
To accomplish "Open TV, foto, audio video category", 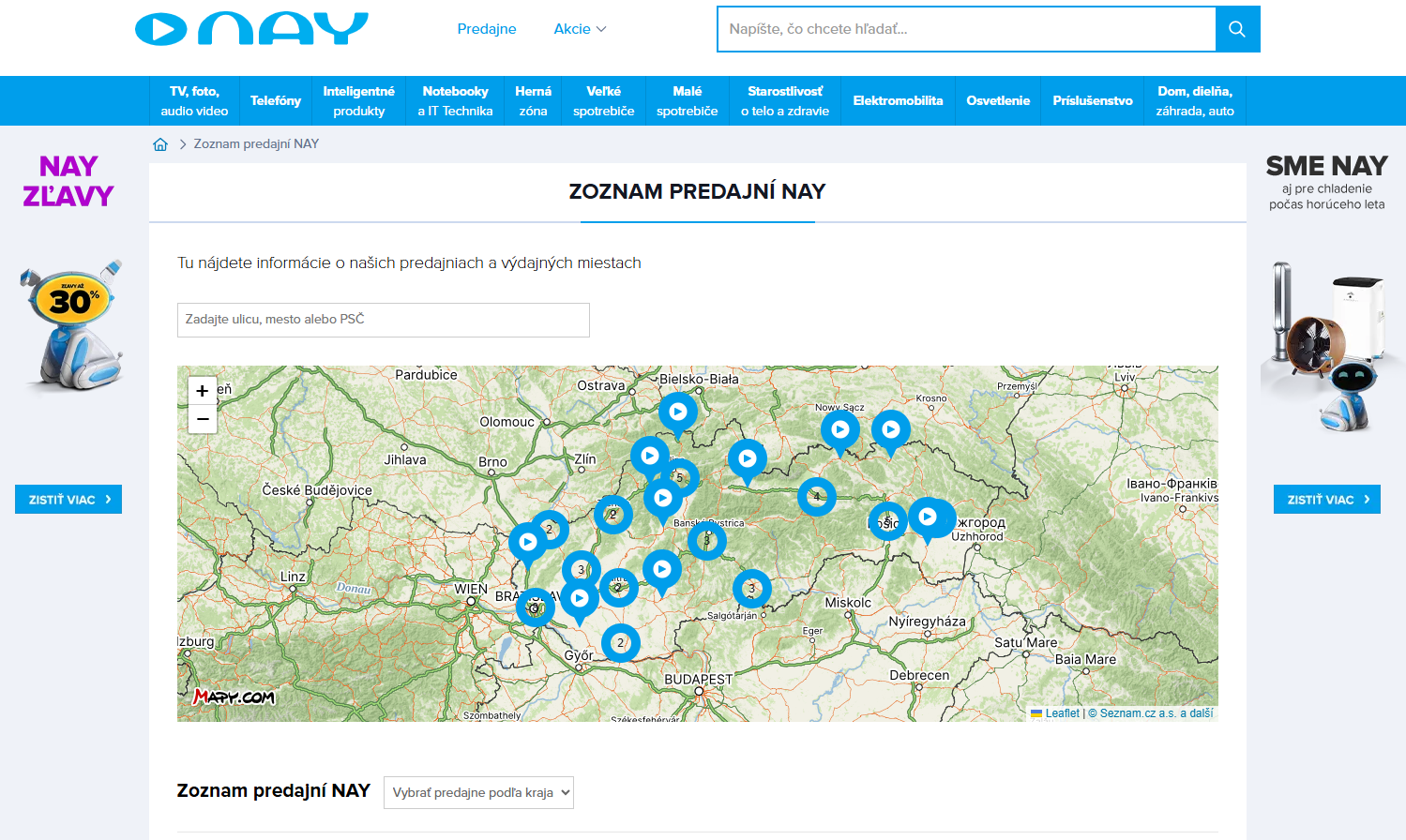I will 194,100.
